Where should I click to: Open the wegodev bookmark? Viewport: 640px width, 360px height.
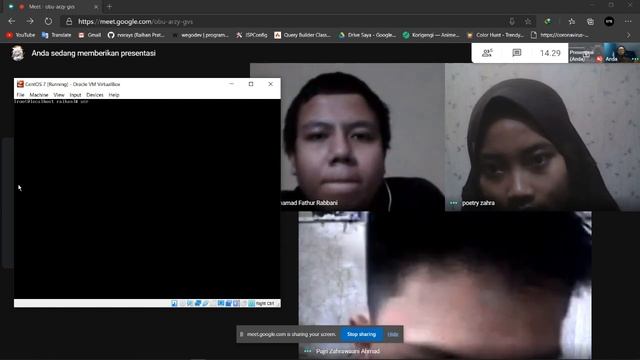tap(200, 35)
